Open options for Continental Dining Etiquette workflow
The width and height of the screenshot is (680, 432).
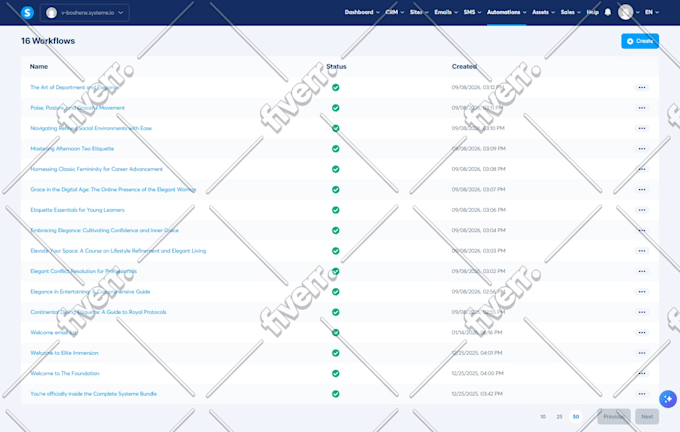(642, 312)
